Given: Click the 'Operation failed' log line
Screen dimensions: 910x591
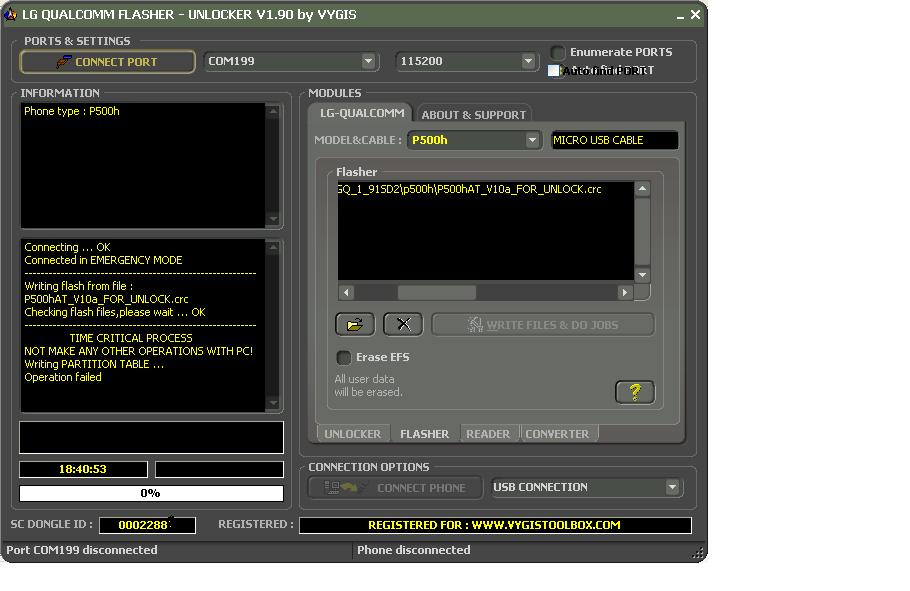Looking at the screenshot, I should [x=63, y=377].
